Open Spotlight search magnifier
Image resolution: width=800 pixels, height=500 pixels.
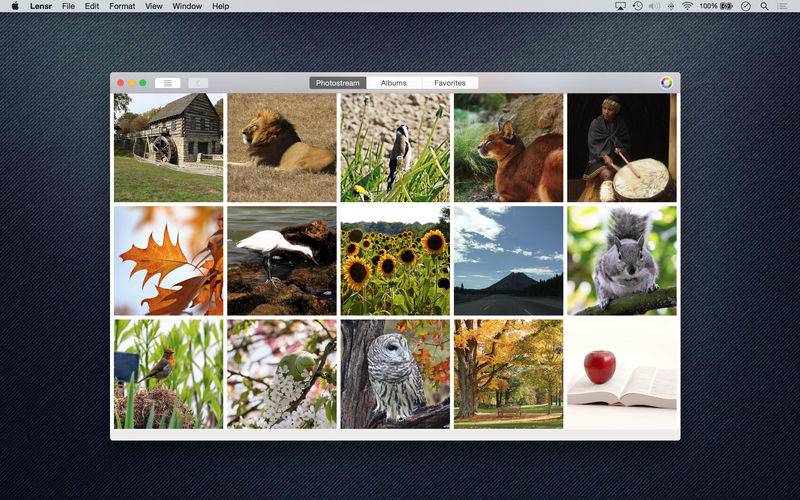coord(764,6)
